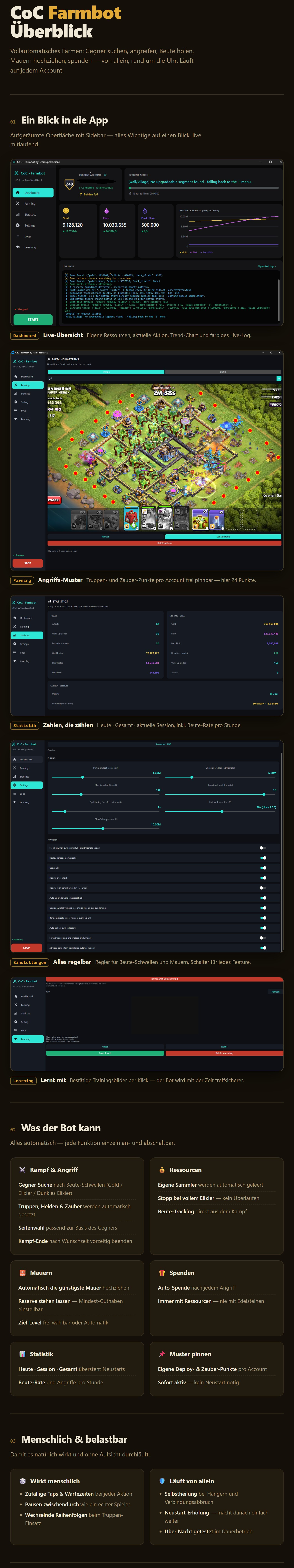Click the green START button
The height and width of the screenshot is (1568, 294).
click(33, 320)
